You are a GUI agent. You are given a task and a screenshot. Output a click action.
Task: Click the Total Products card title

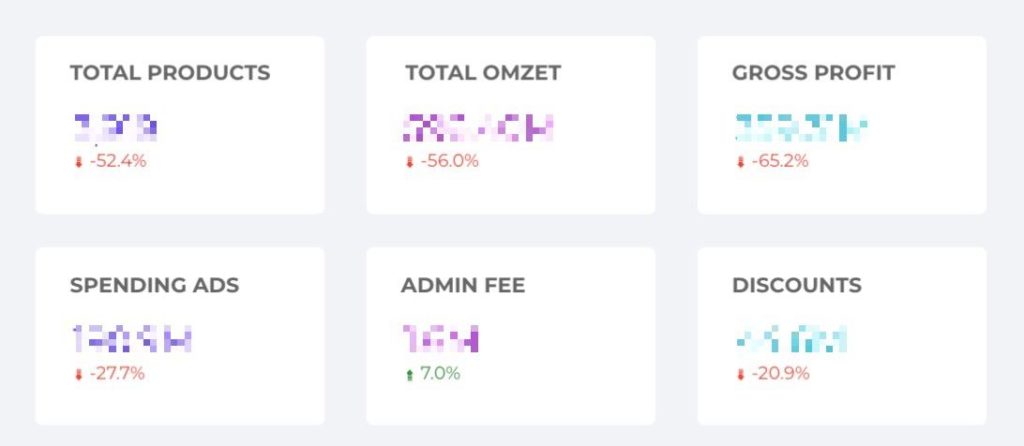170,73
